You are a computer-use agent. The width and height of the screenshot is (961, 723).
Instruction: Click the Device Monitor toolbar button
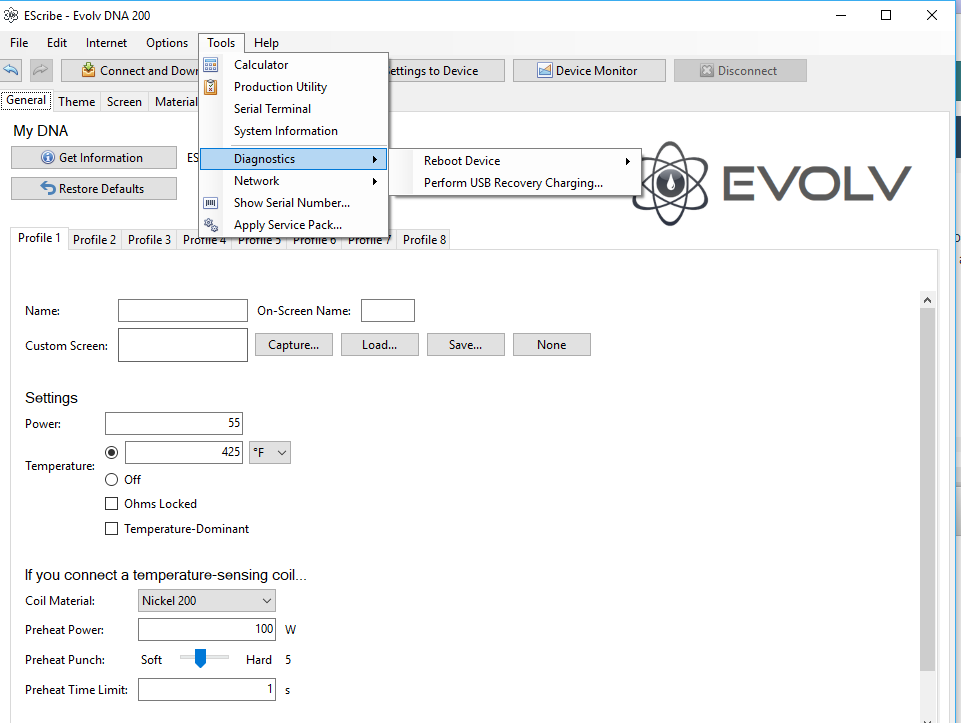pyautogui.click(x=588, y=71)
